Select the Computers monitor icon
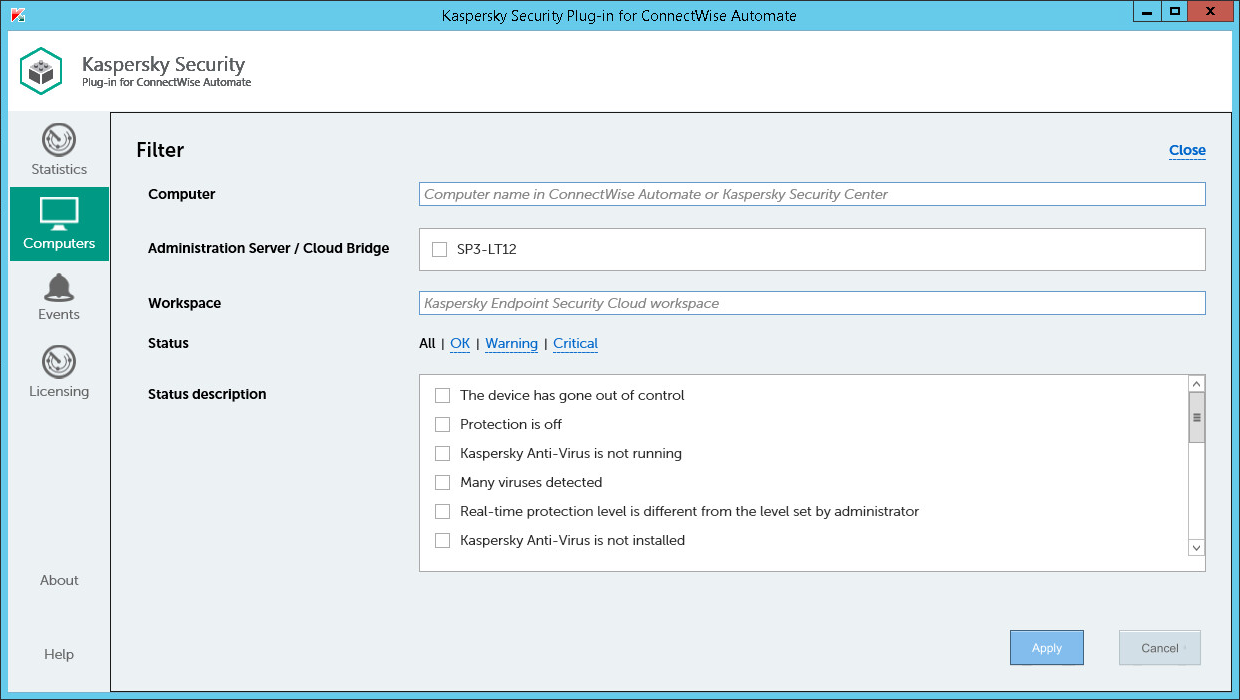 pos(59,213)
